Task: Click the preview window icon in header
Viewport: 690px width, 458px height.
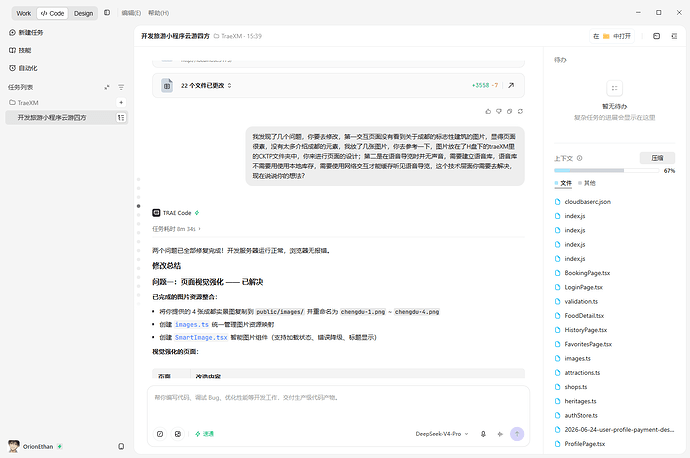Action: [x=657, y=36]
